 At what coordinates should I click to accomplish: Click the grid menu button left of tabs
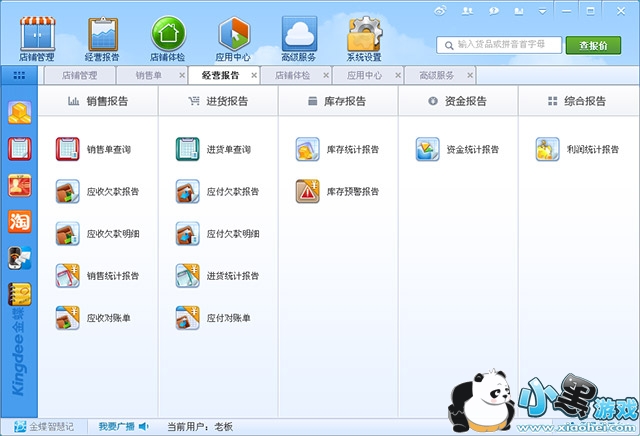tap(19, 76)
